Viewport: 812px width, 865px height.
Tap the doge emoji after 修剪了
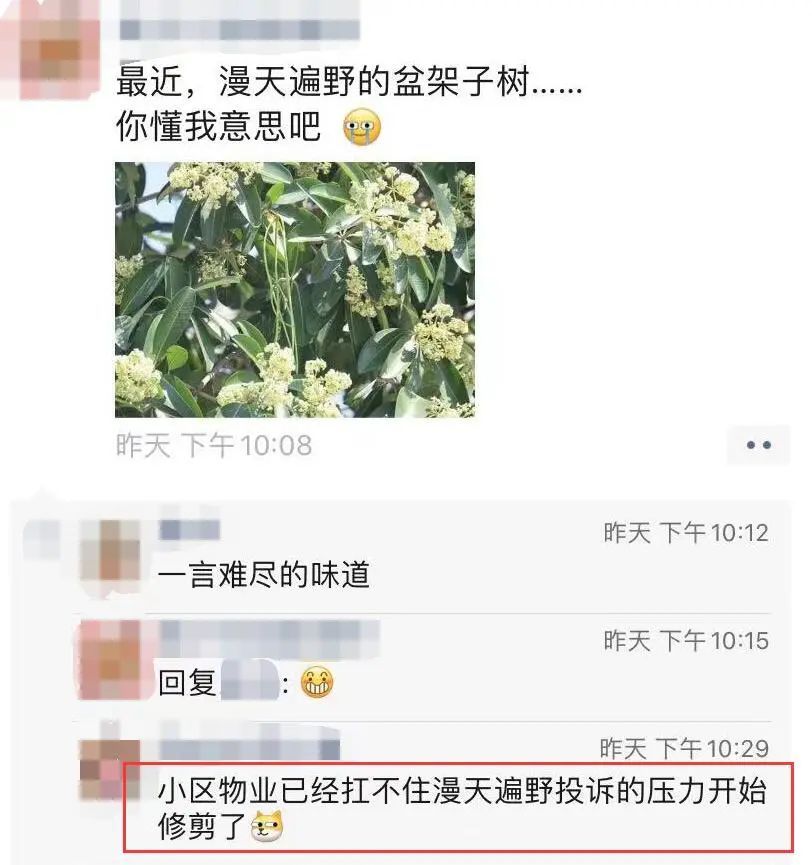pyautogui.click(x=268, y=826)
